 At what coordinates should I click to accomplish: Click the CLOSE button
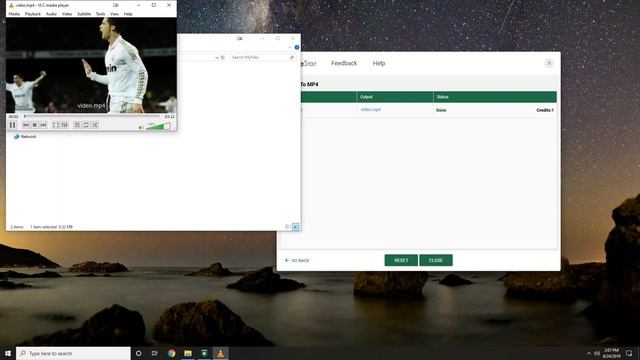tap(436, 260)
